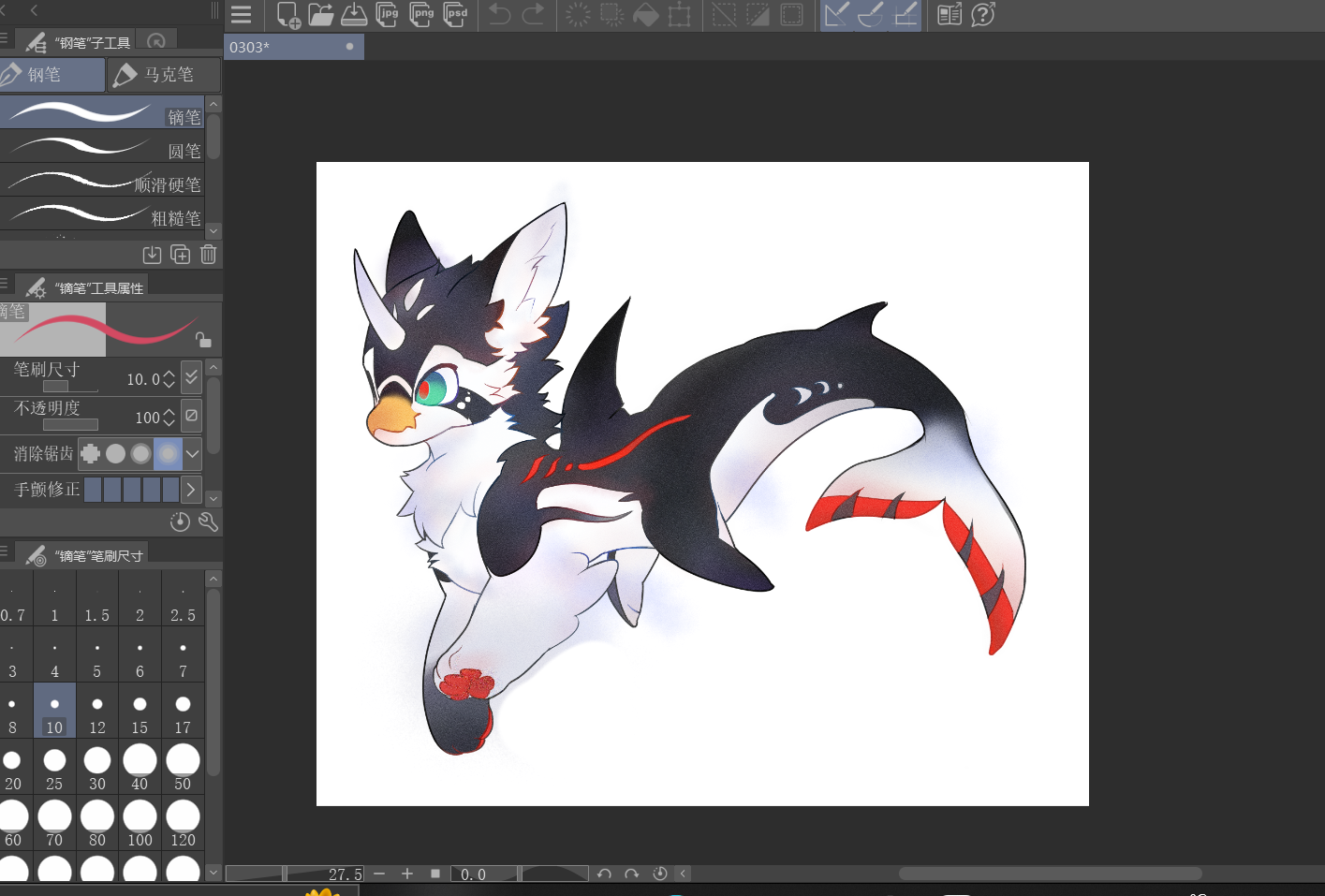Click the zoom-in plus button below canvas

click(407, 874)
